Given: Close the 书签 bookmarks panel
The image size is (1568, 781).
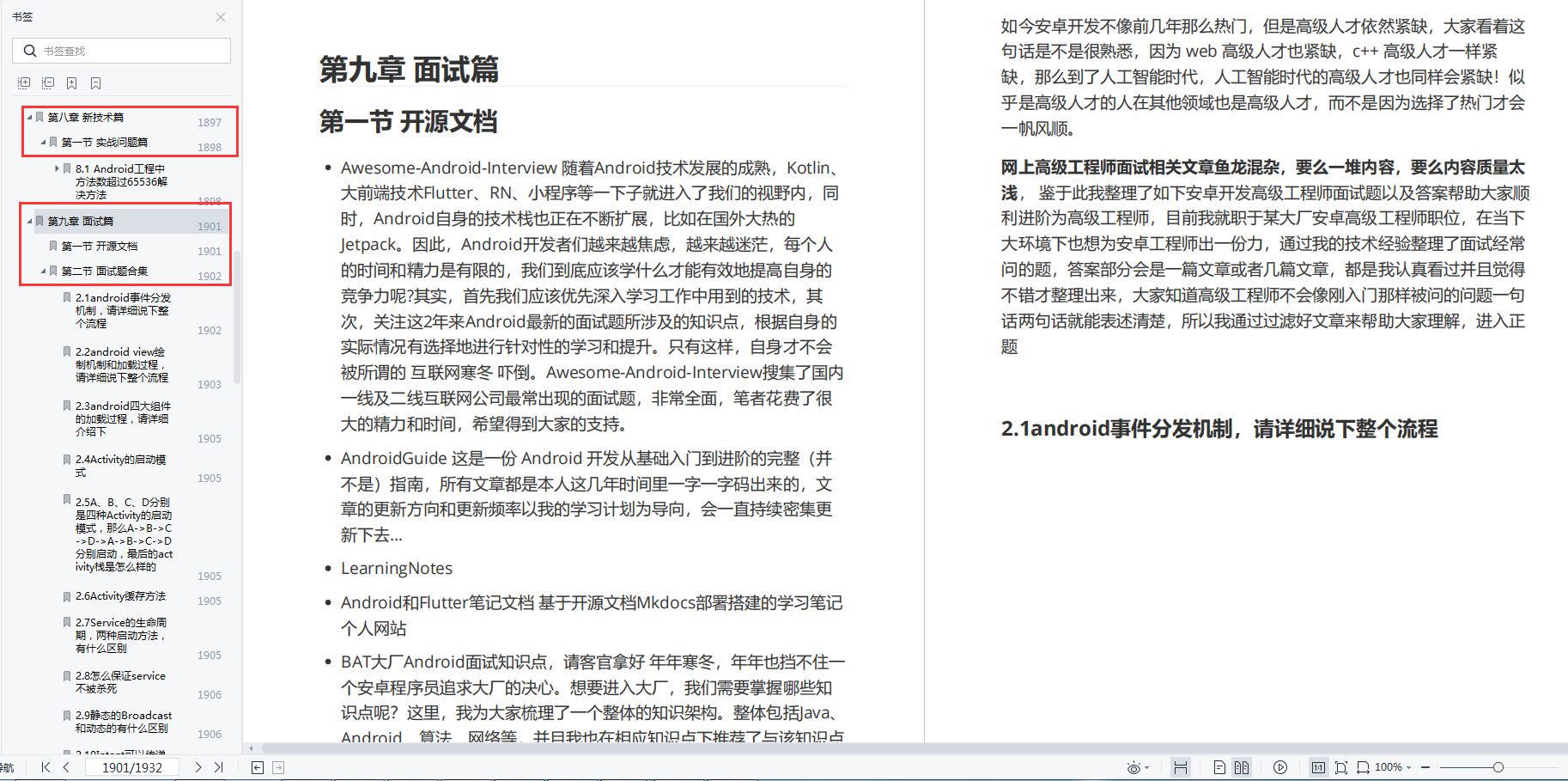Looking at the screenshot, I should pos(221,17).
